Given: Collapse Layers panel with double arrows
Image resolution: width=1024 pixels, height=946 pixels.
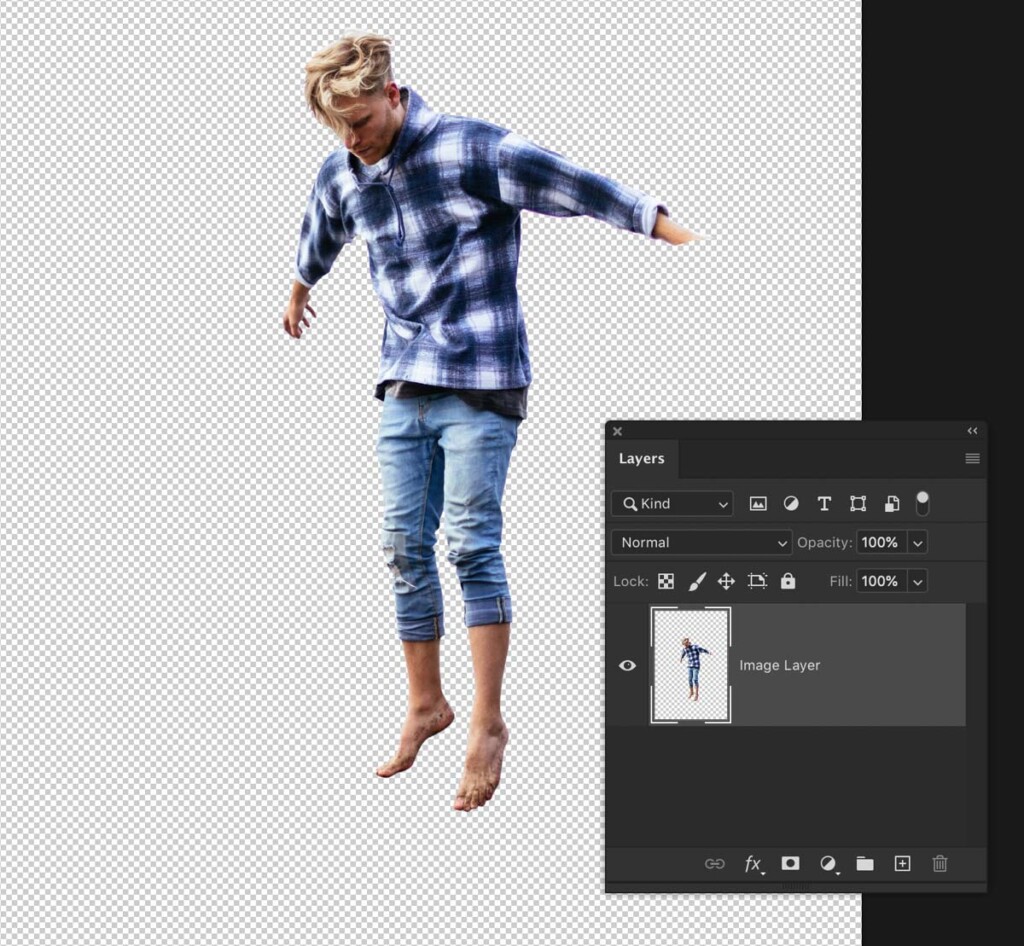Looking at the screenshot, I should pos(972,431).
